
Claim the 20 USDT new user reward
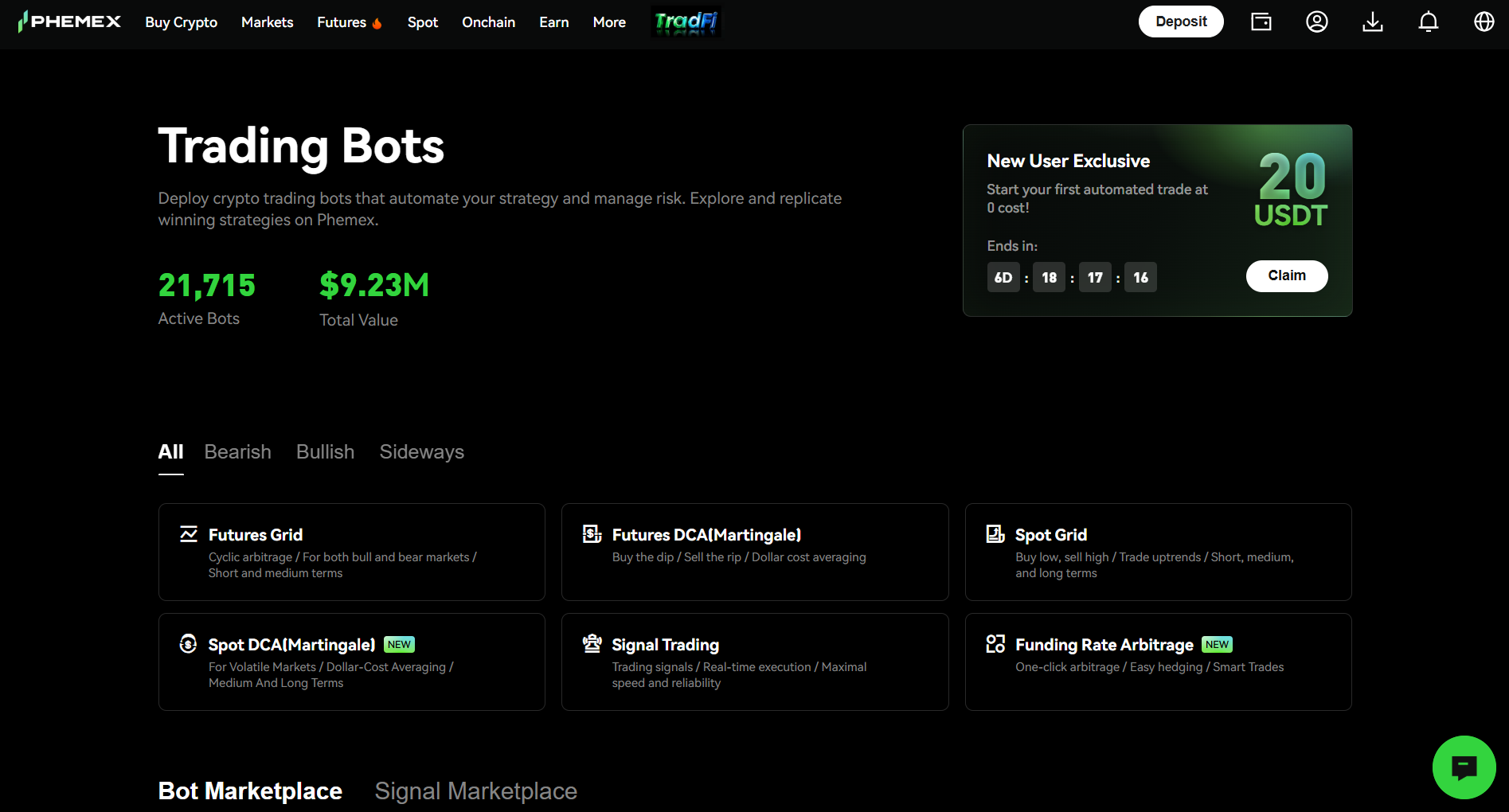tap(1287, 276)
